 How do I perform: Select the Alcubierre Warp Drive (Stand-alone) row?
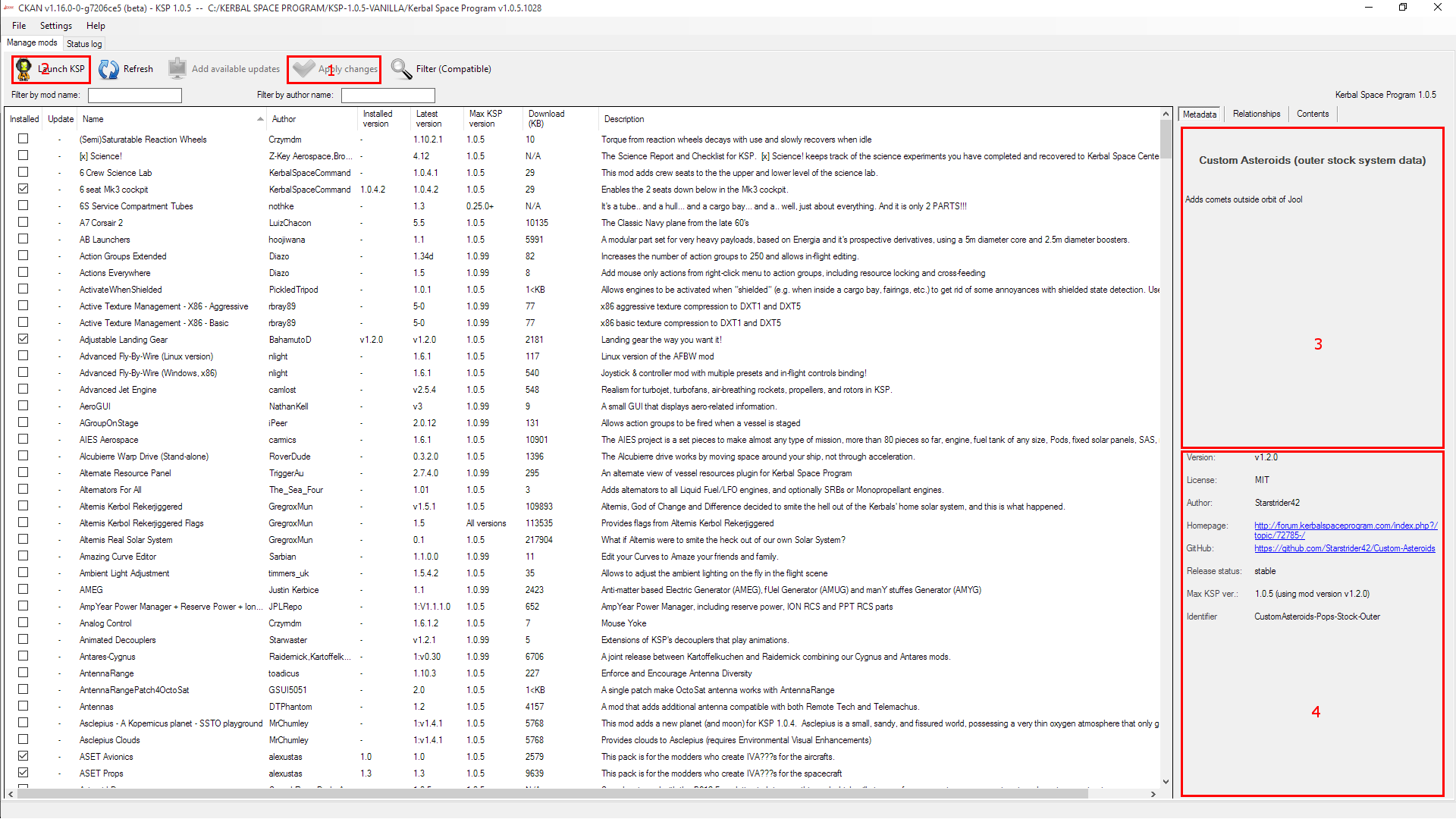582,457
